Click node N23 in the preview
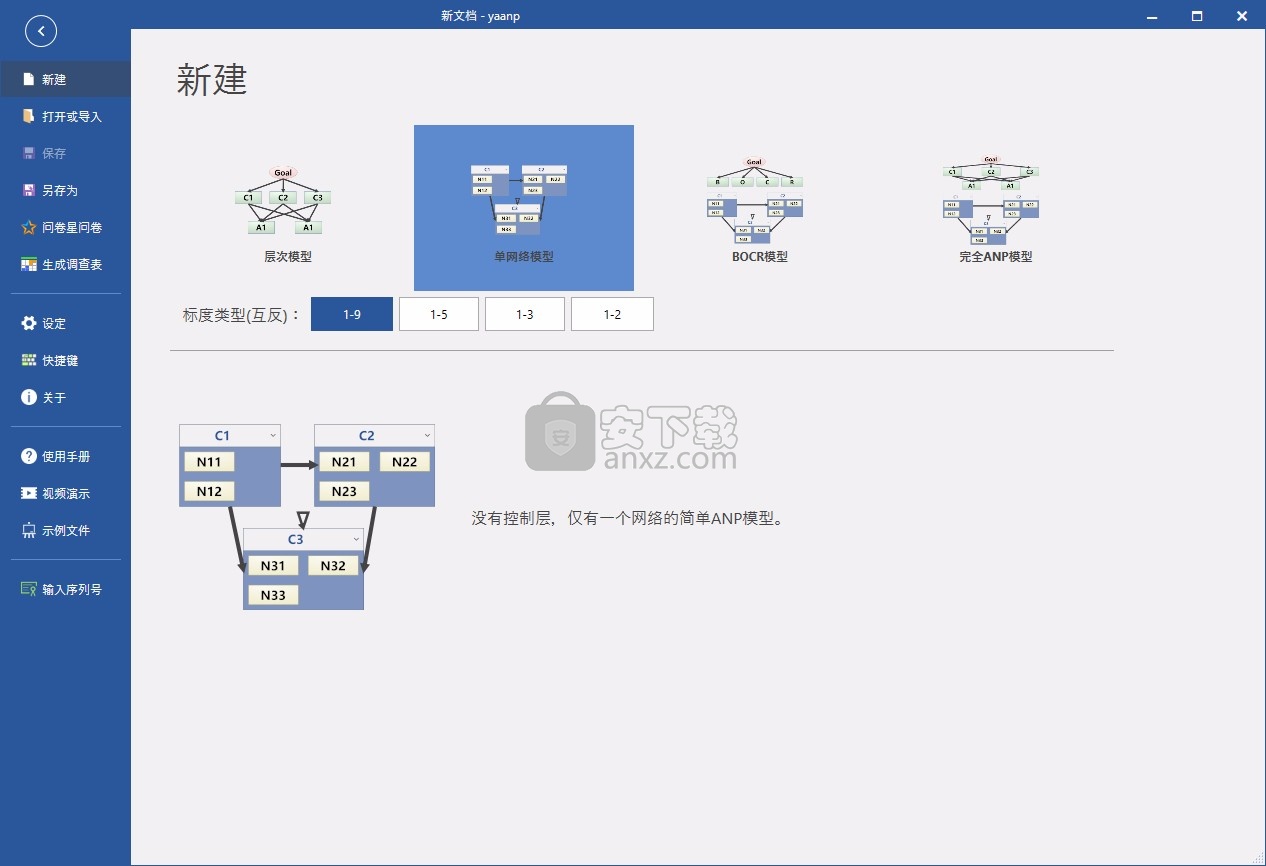Image resolution: width=1266 pixels, height=866 pixels. [344, 491]
